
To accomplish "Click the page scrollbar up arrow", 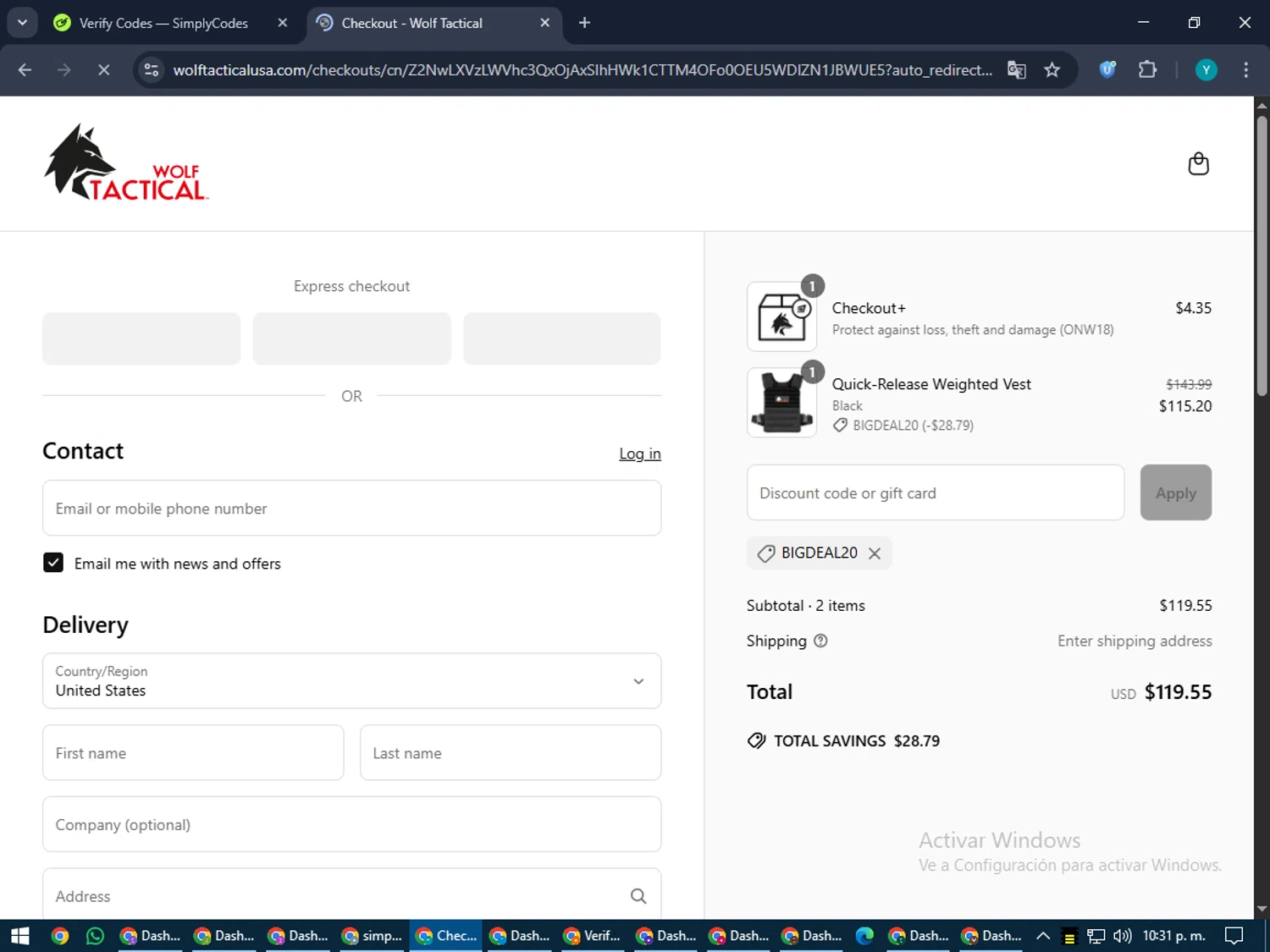I will click(x=1262, y=105).
